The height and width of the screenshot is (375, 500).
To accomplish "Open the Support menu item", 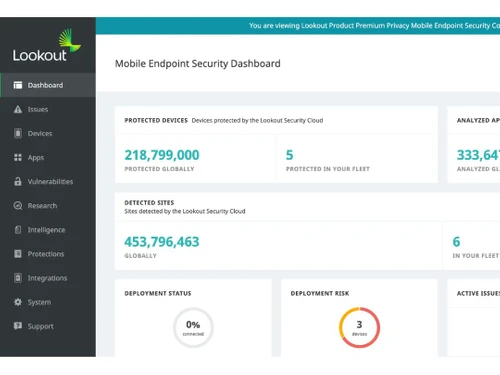I will (x=48, y=326).
